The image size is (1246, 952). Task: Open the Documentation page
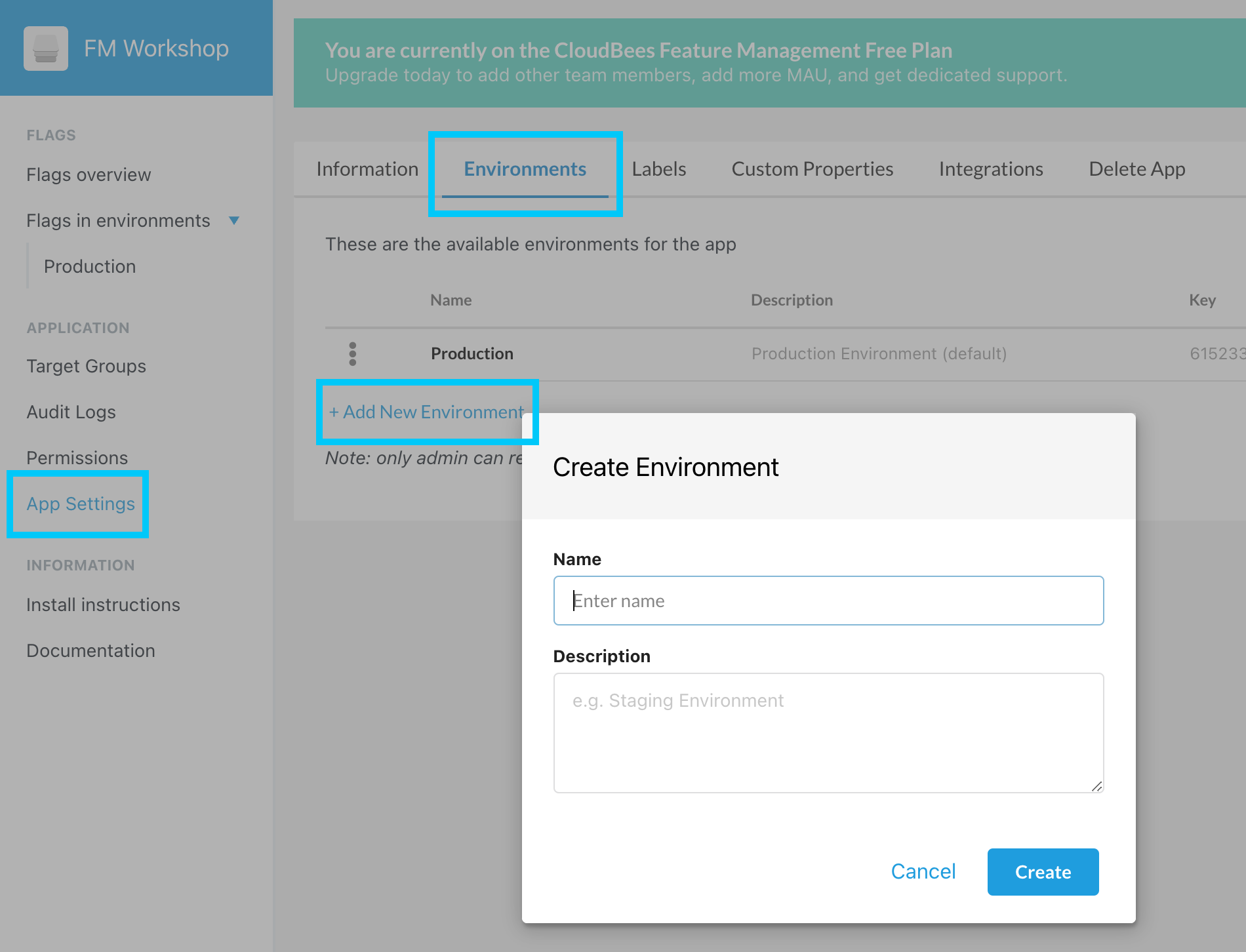(90, 650)
